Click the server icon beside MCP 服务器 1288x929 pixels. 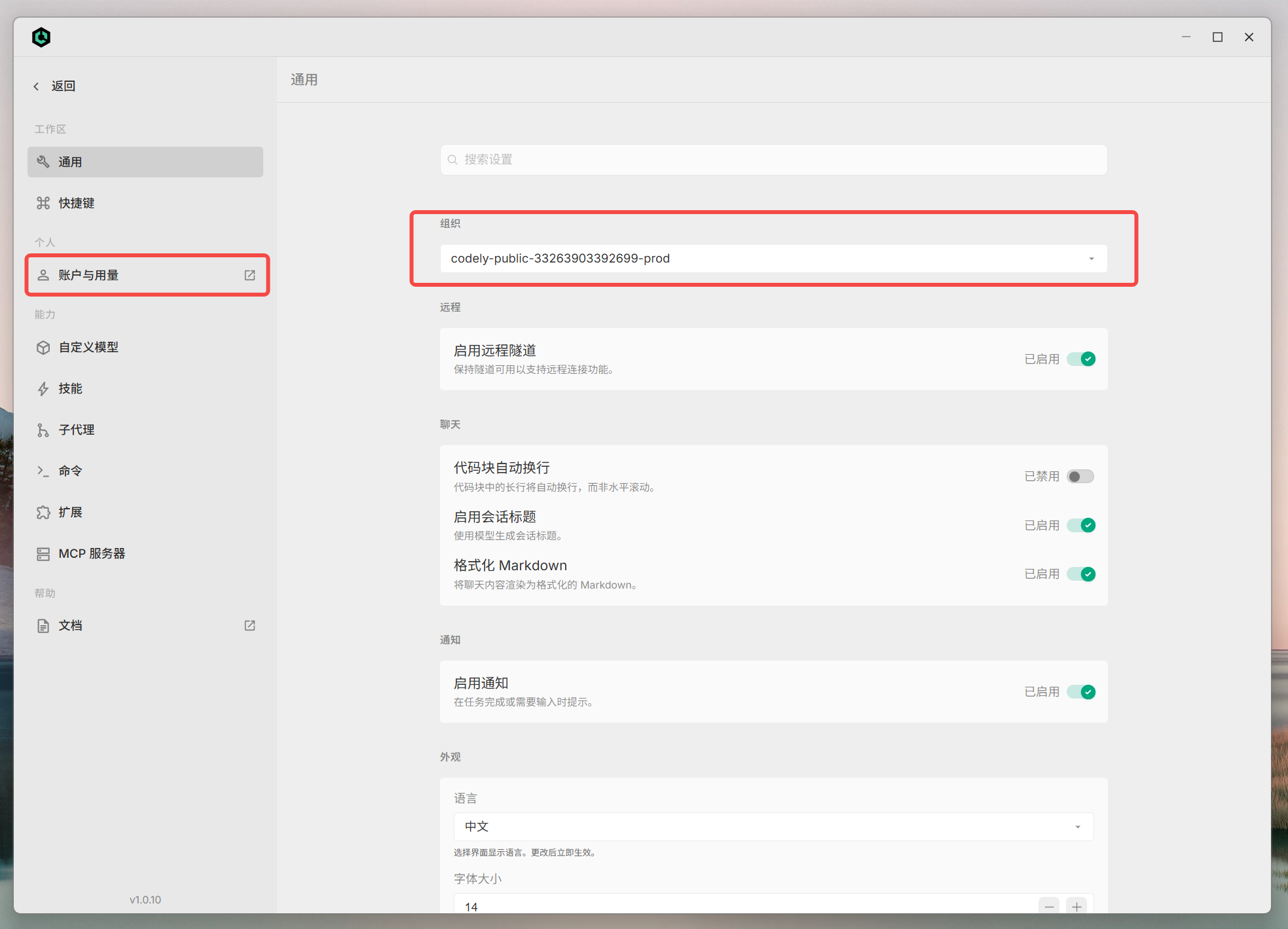[x=43, y=554]
